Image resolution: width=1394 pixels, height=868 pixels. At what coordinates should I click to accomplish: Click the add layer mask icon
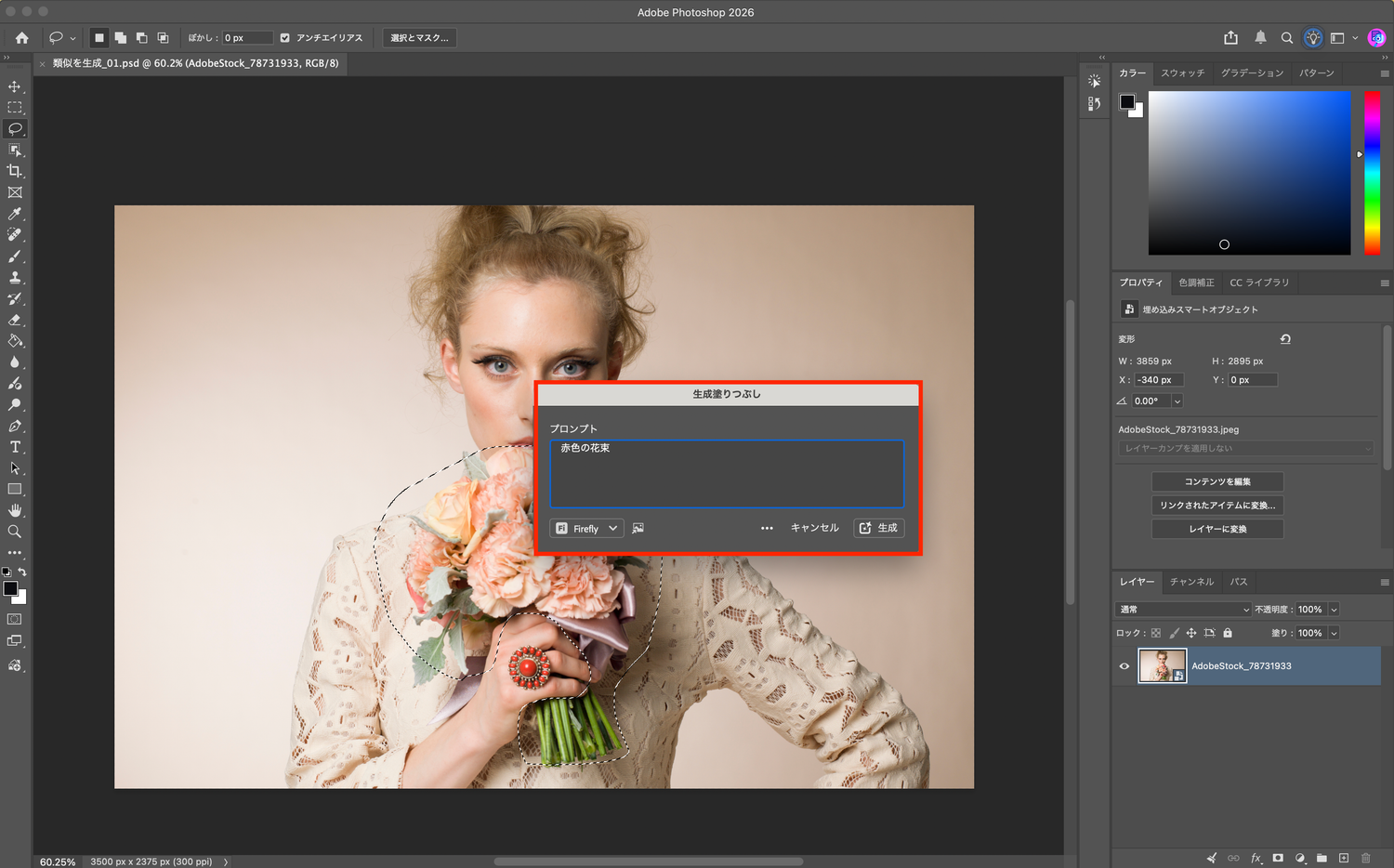click(x=1278, y=858)
